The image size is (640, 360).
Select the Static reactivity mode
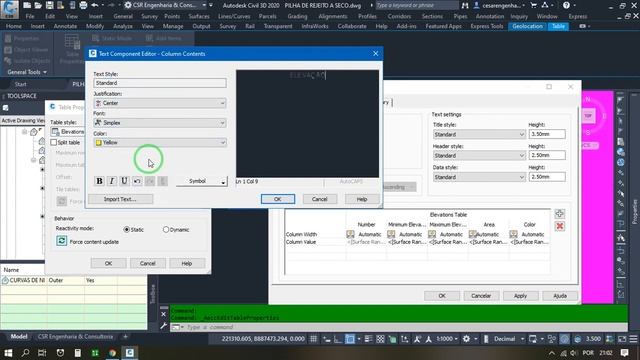click(127, 230)
